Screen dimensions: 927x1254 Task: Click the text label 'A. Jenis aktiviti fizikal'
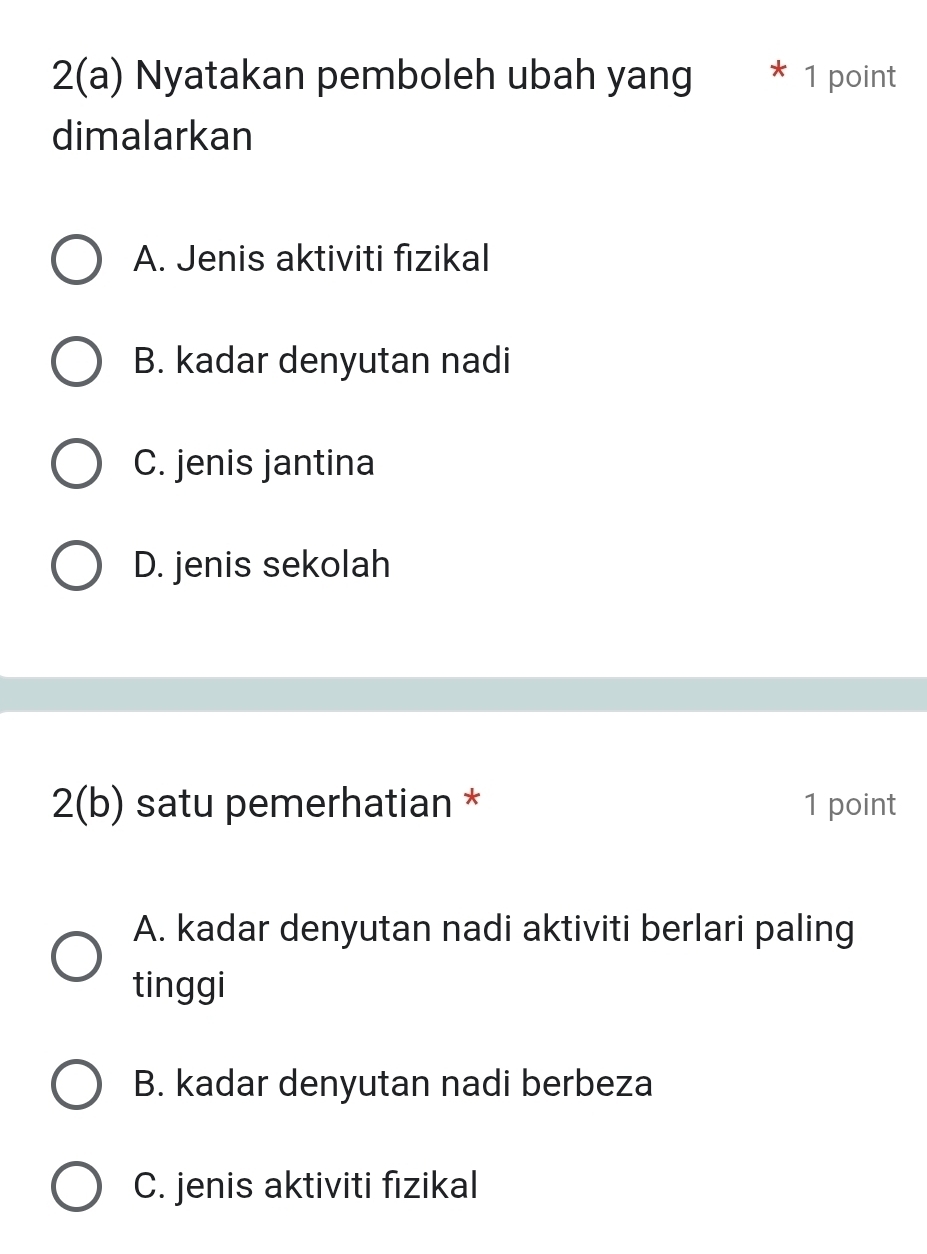click(x=311, y=261)
